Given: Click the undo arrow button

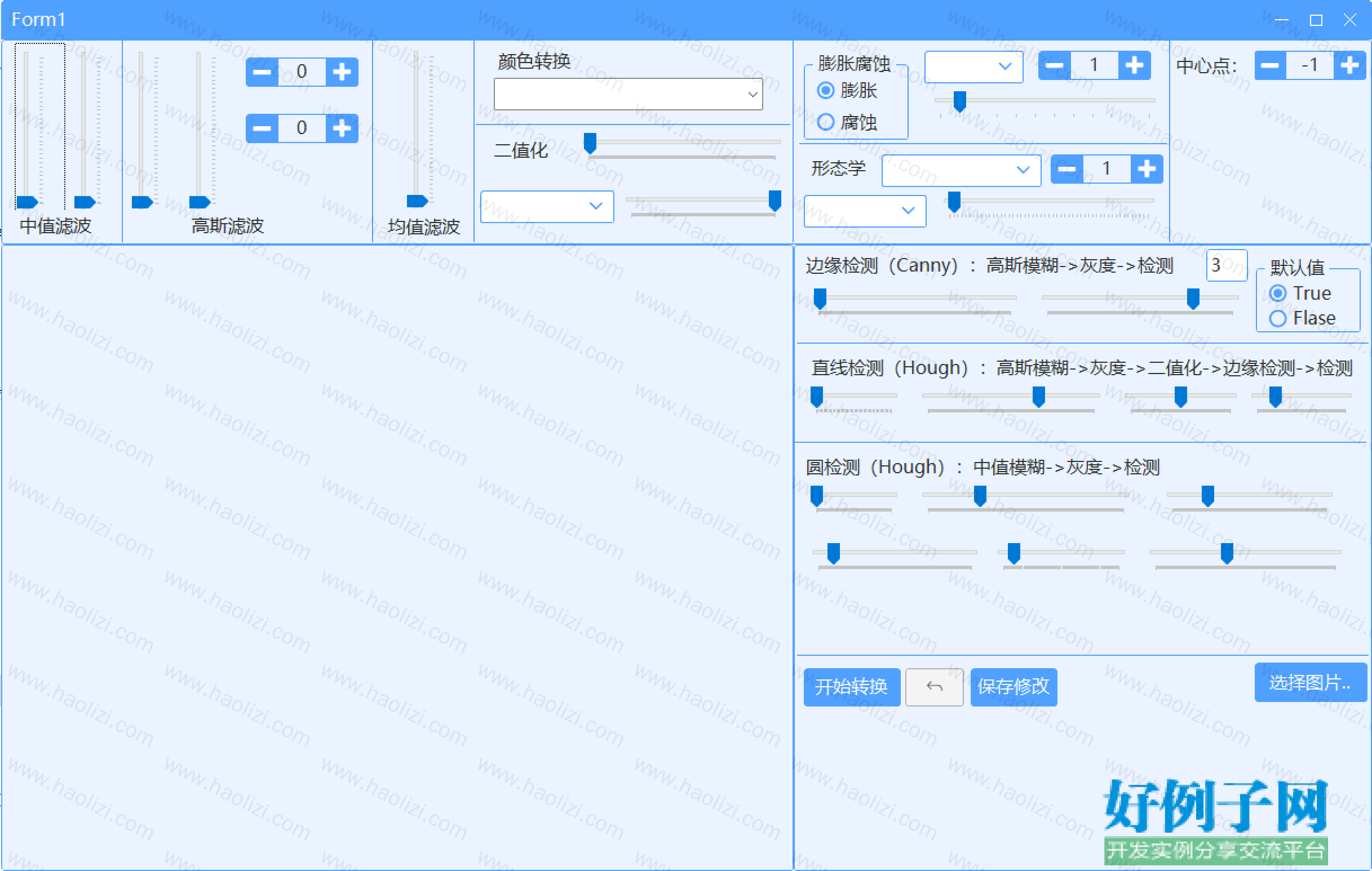Looking at the screenshot, I should click(935, 687).
